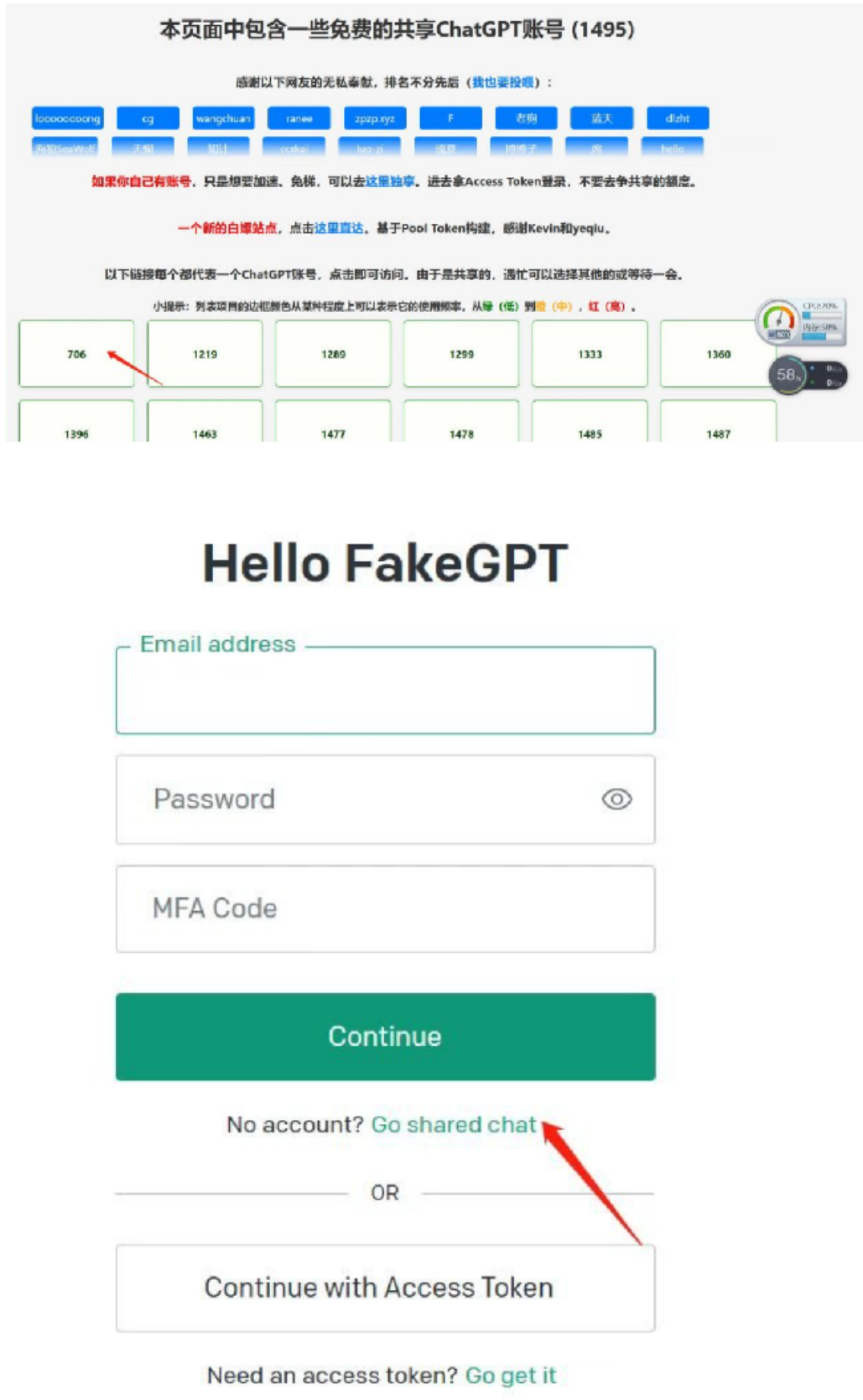Open the Go shared chat link
This screenshot has width=863, height=1400.
click(453, 1124)
